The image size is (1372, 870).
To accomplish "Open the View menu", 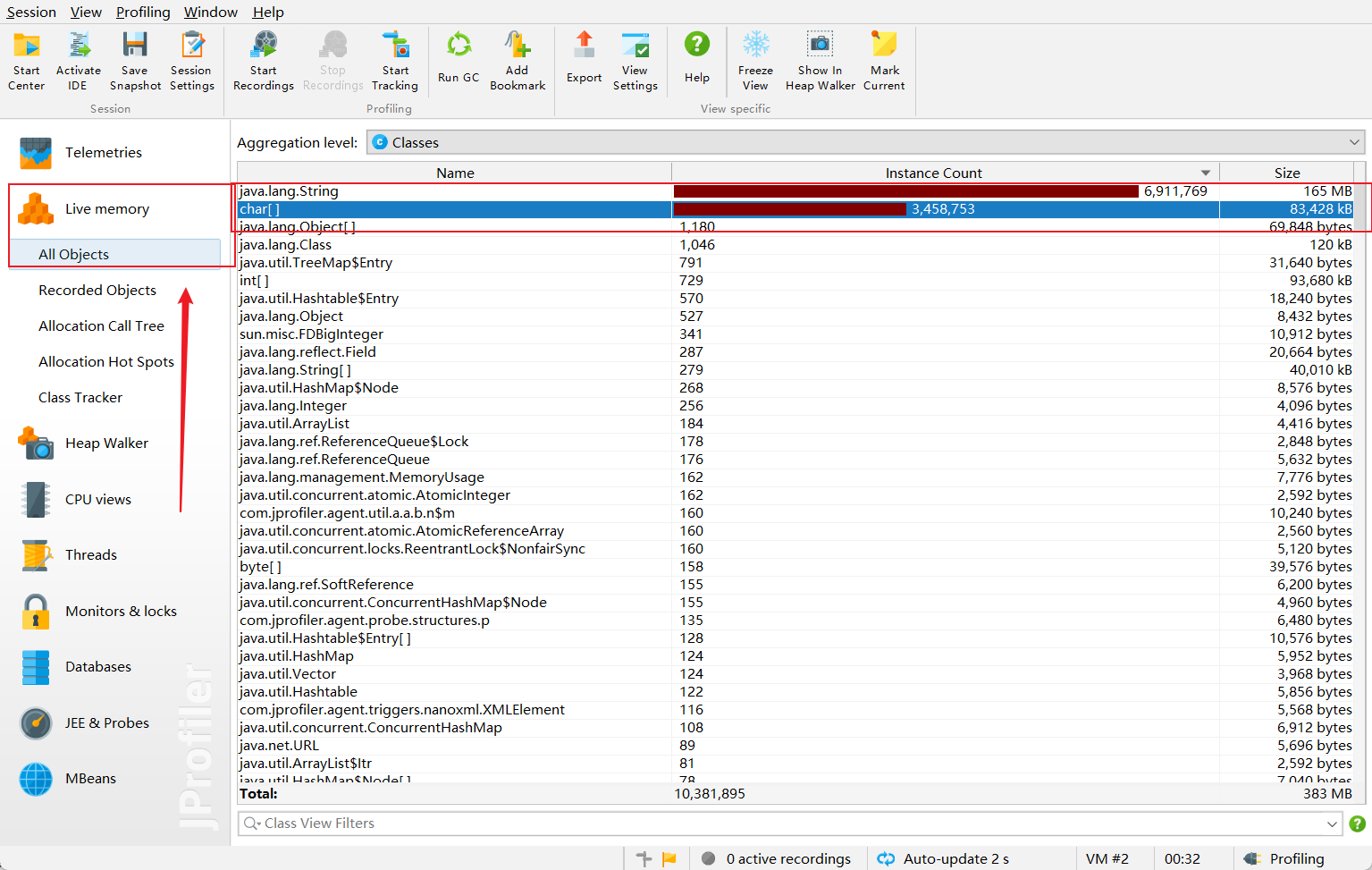I will [x=86, y=13].
